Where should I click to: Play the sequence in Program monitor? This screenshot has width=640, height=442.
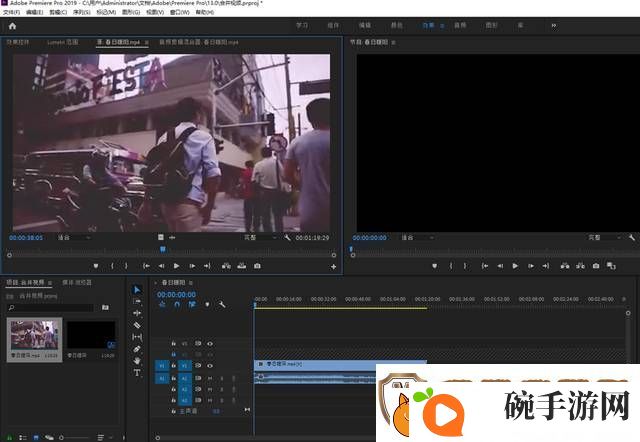[x=515, y=266]
